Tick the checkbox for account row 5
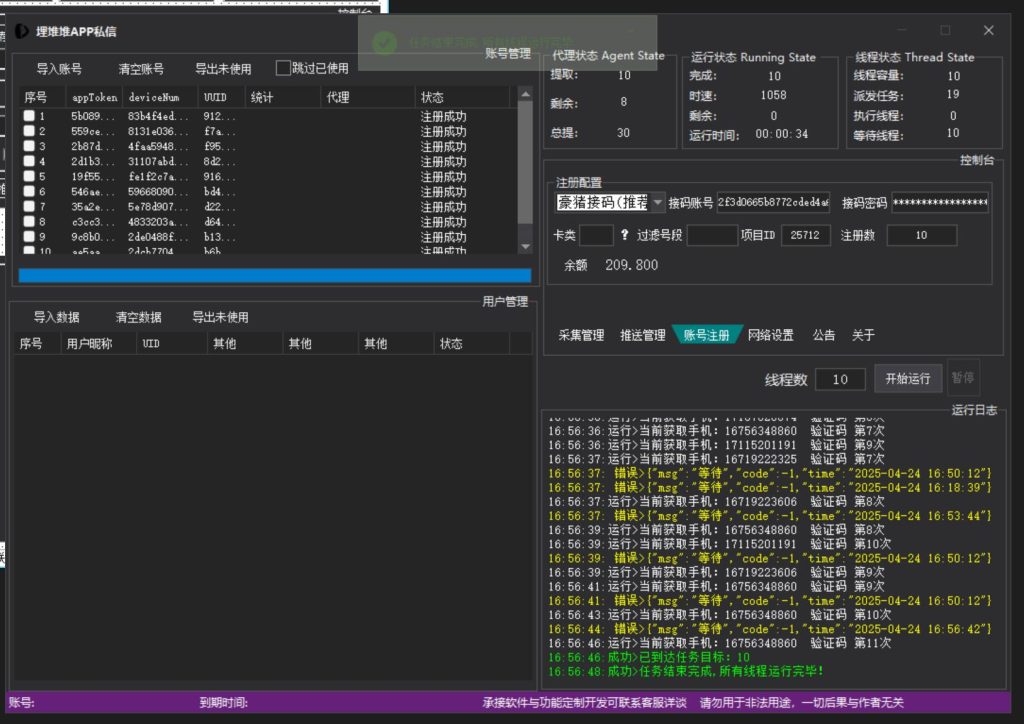 [30, 177]
